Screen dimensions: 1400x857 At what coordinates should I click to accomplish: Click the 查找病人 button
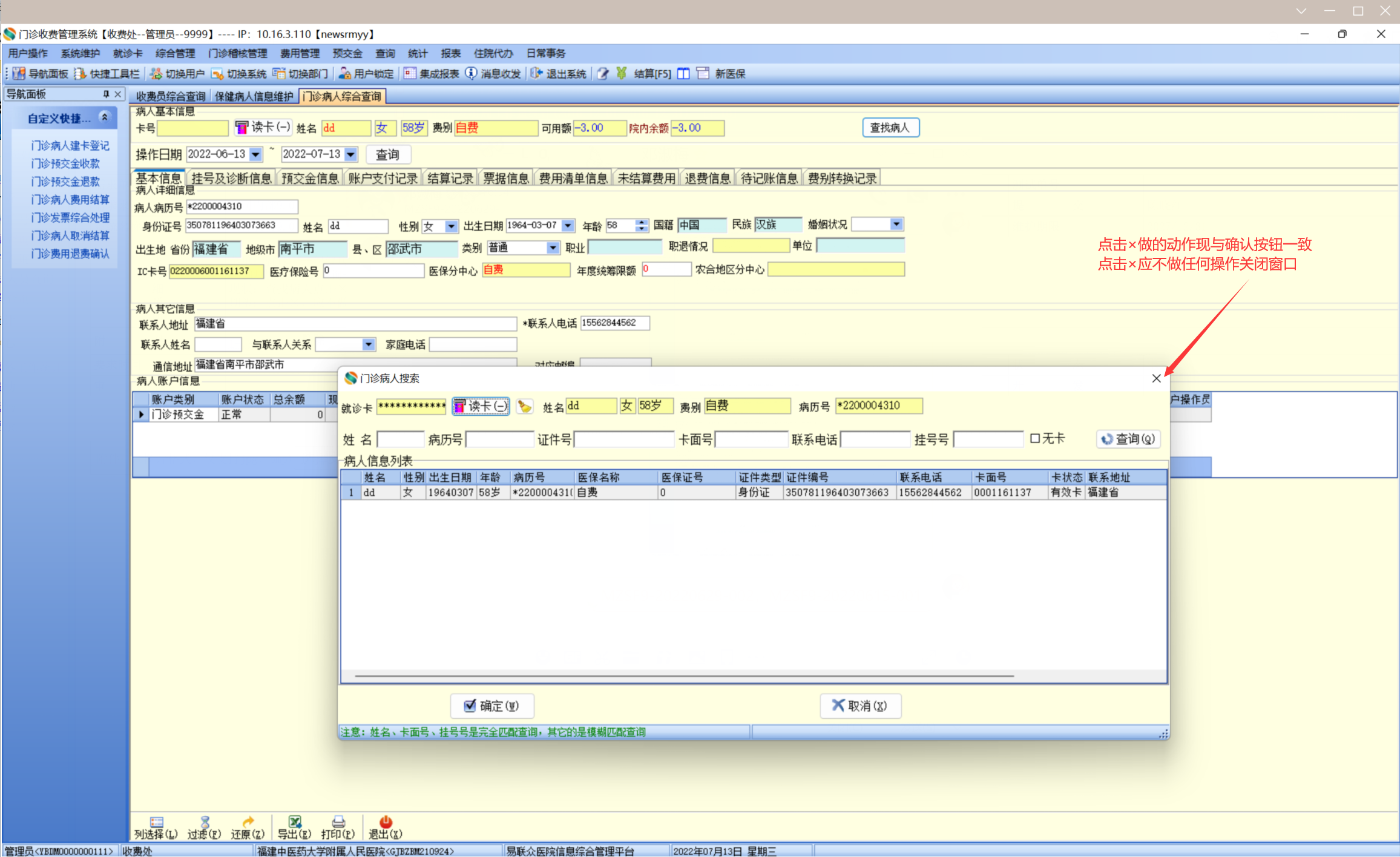pyautogui.click(x=890, y=128)
